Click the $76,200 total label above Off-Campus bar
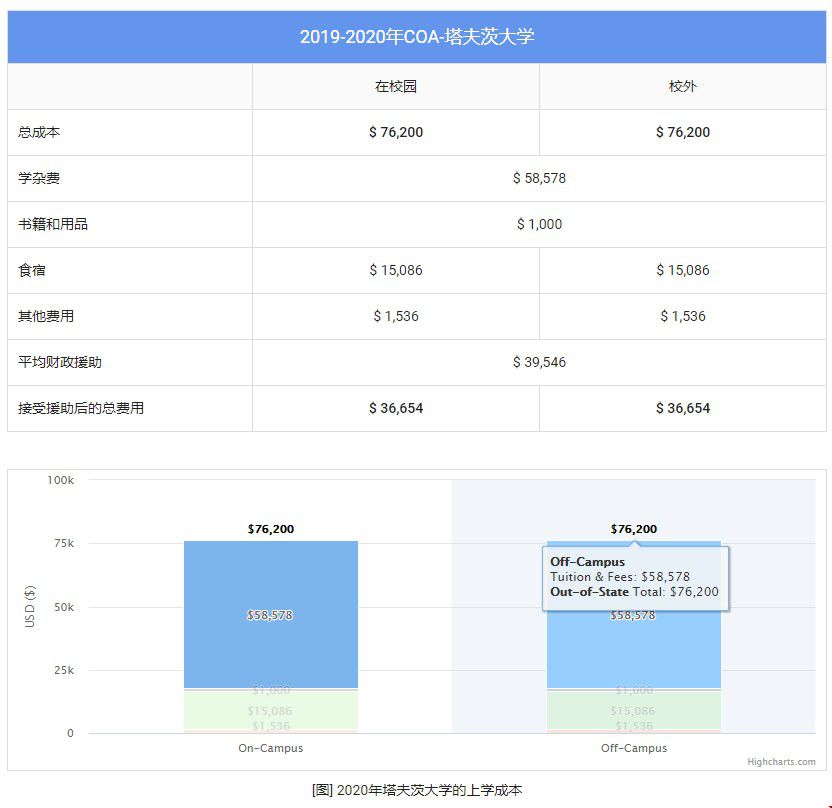The height and width of the screenshot is (808, 832). pyautogui.click(x=634, y=529)
